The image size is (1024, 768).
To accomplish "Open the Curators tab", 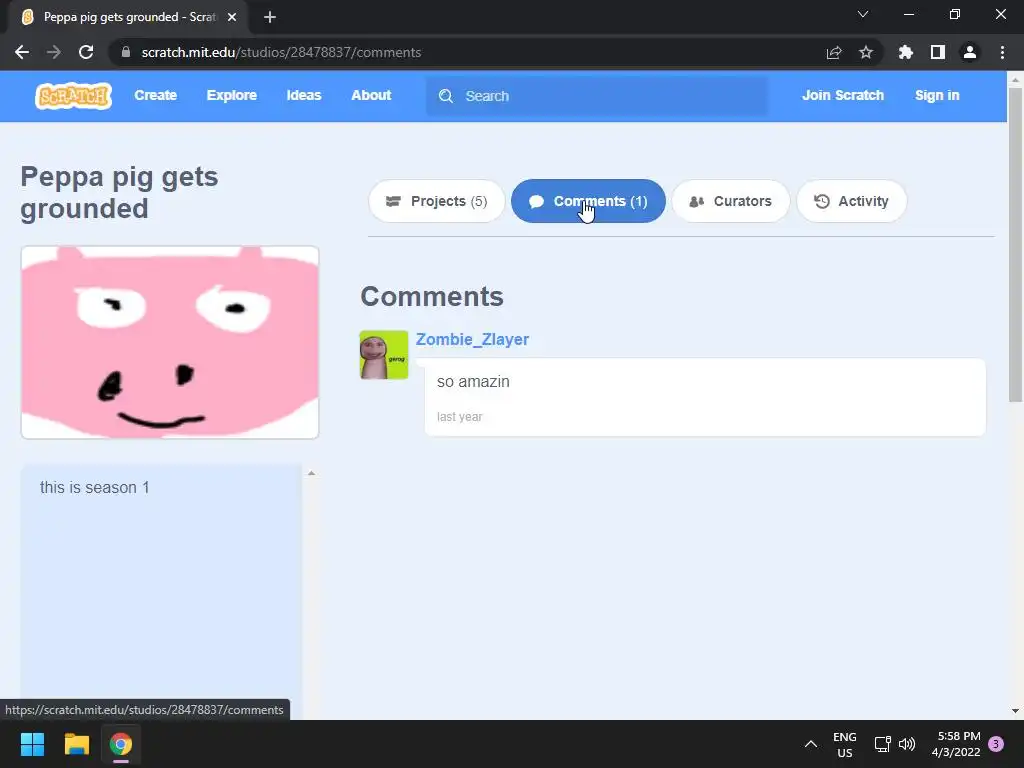I will coord(730,201).
